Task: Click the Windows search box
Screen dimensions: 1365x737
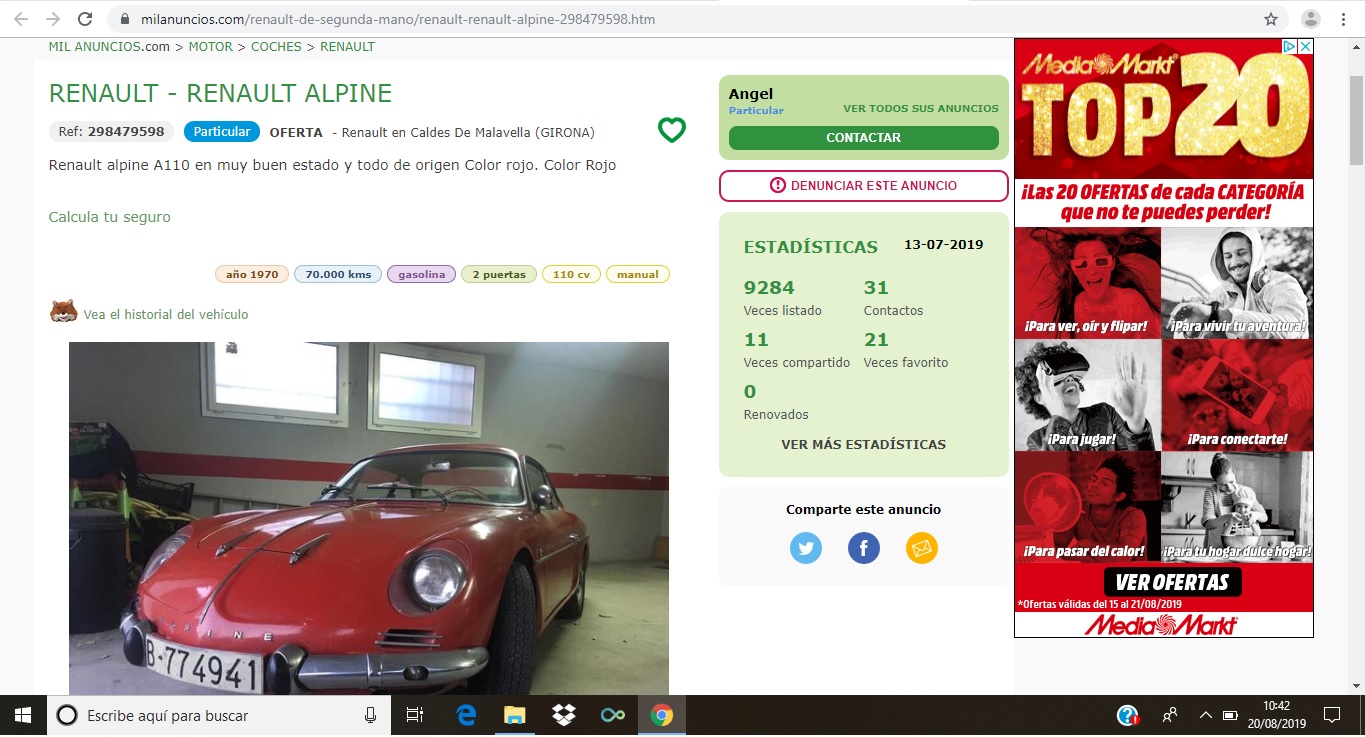Action: click(x=218, y=715)
